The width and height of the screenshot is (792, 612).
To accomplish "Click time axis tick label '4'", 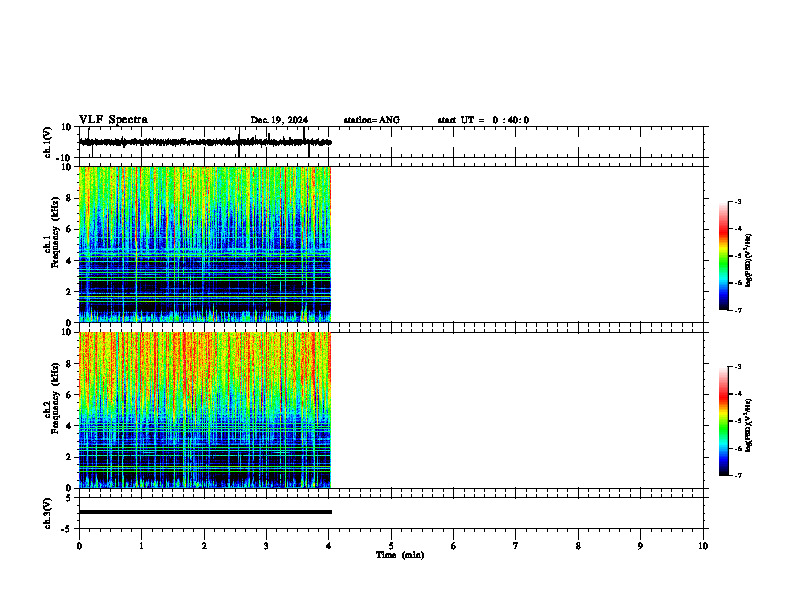I will (x=329, y=546).
